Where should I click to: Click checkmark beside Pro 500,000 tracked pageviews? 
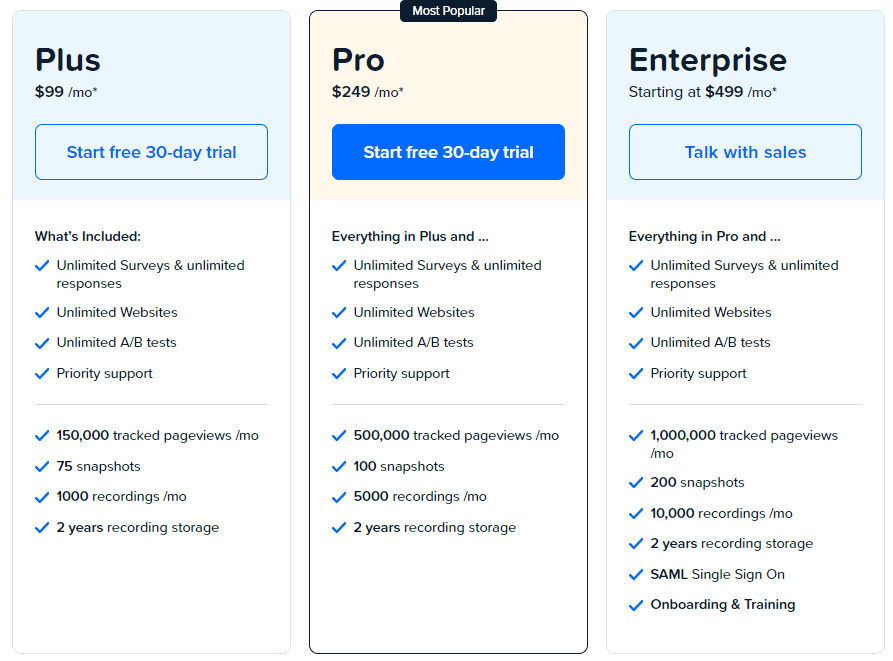339,436
